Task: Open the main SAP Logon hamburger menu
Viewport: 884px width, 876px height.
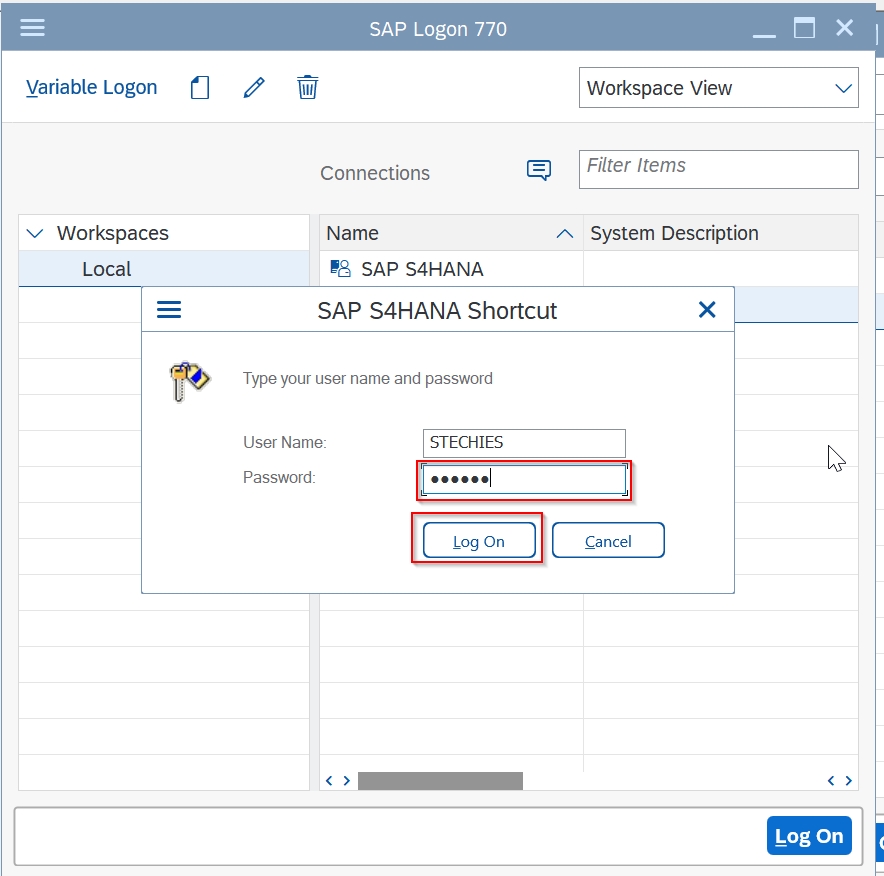Action: (x=33, y=27)
